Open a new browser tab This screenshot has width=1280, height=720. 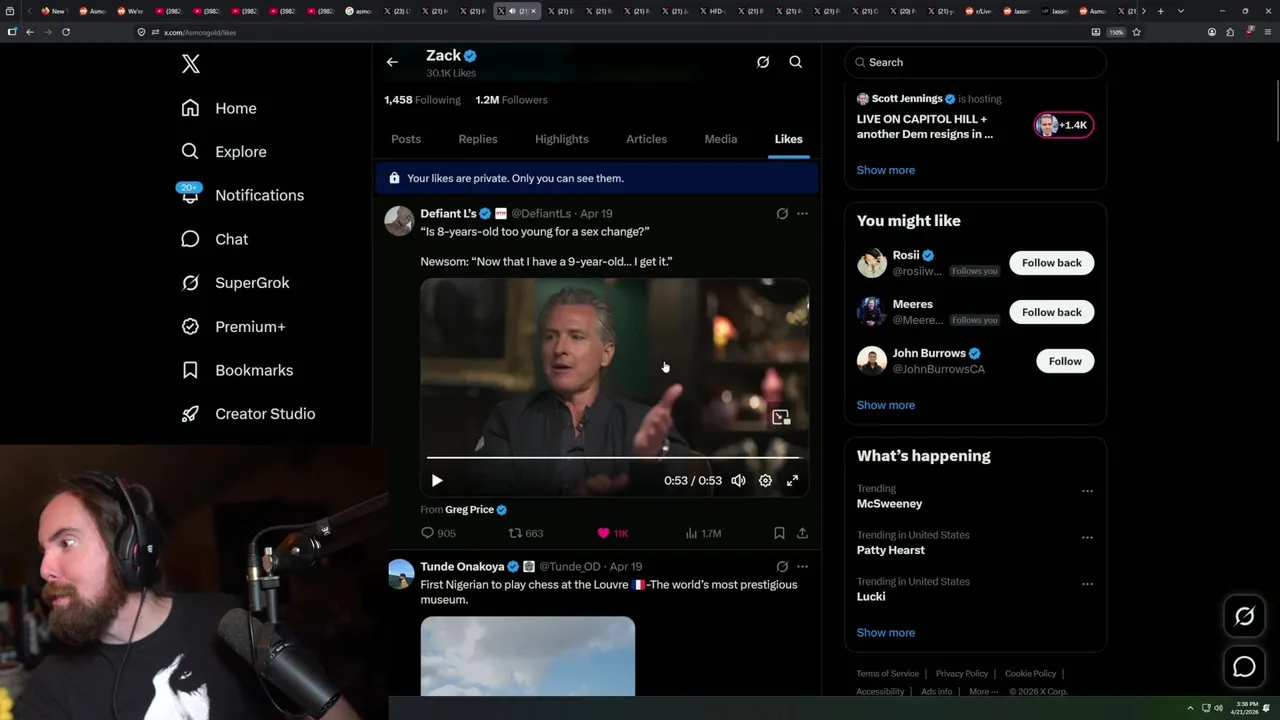click(x=1160, y=11)
